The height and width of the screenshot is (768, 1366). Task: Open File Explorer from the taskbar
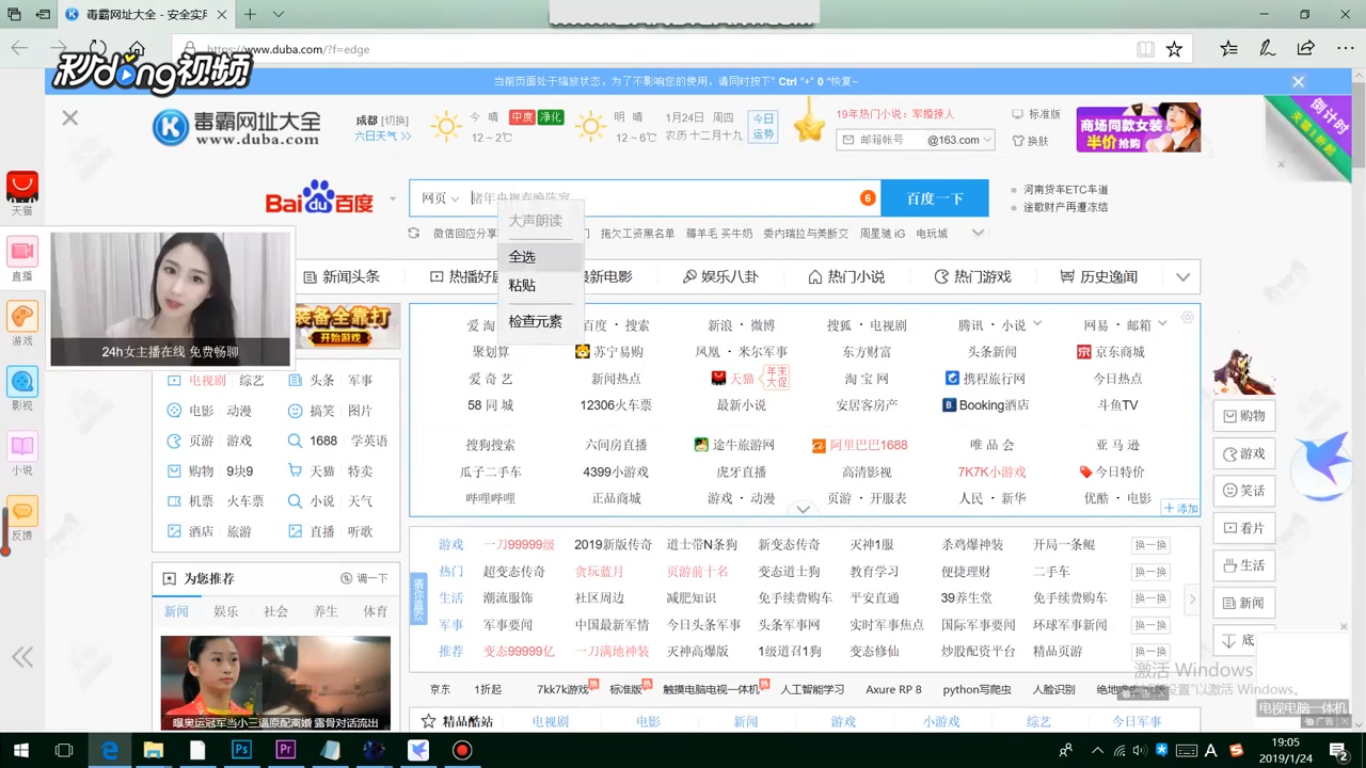click(153, 750)
